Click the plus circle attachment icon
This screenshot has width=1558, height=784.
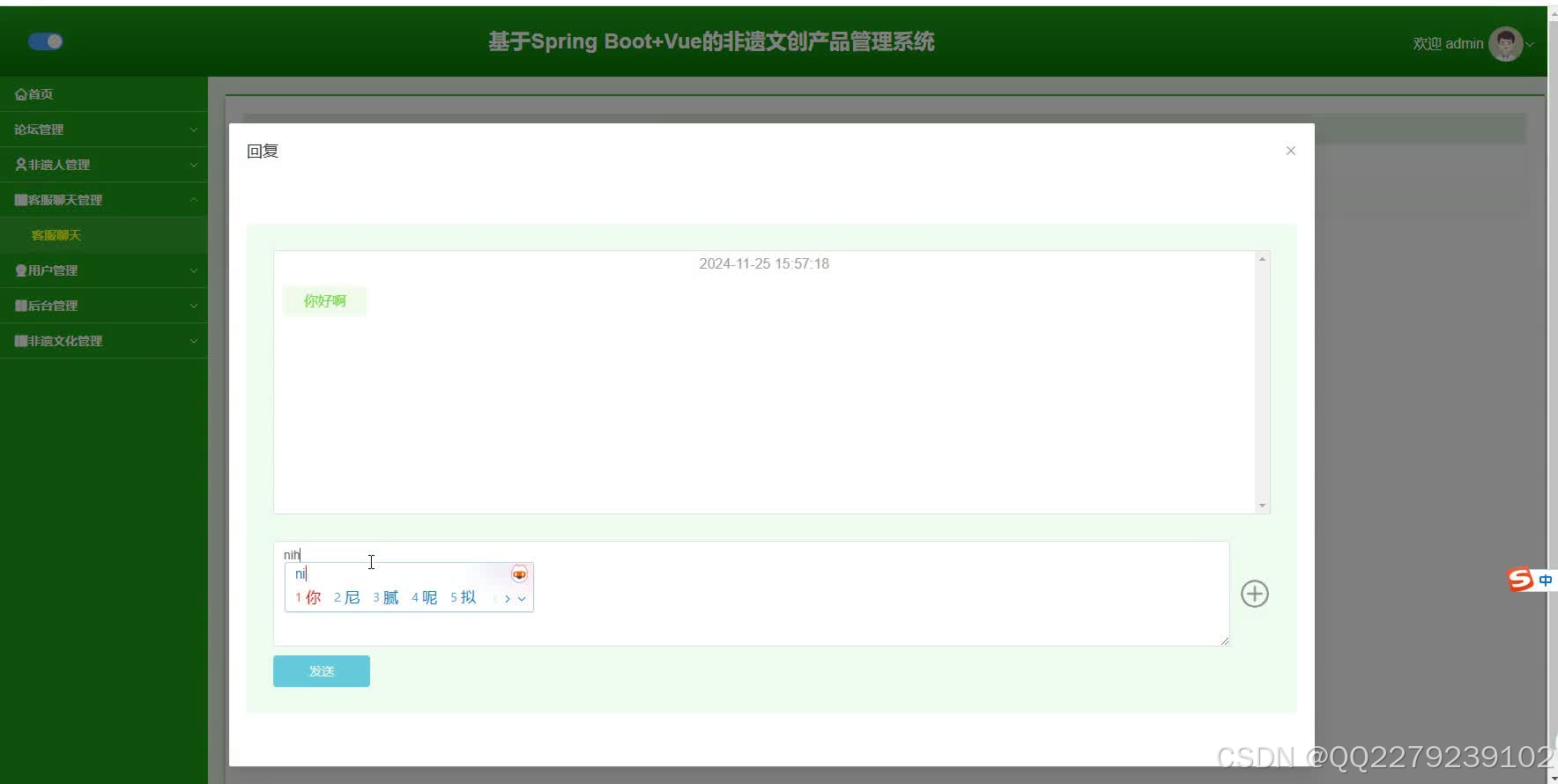[x=1254, y=594]
